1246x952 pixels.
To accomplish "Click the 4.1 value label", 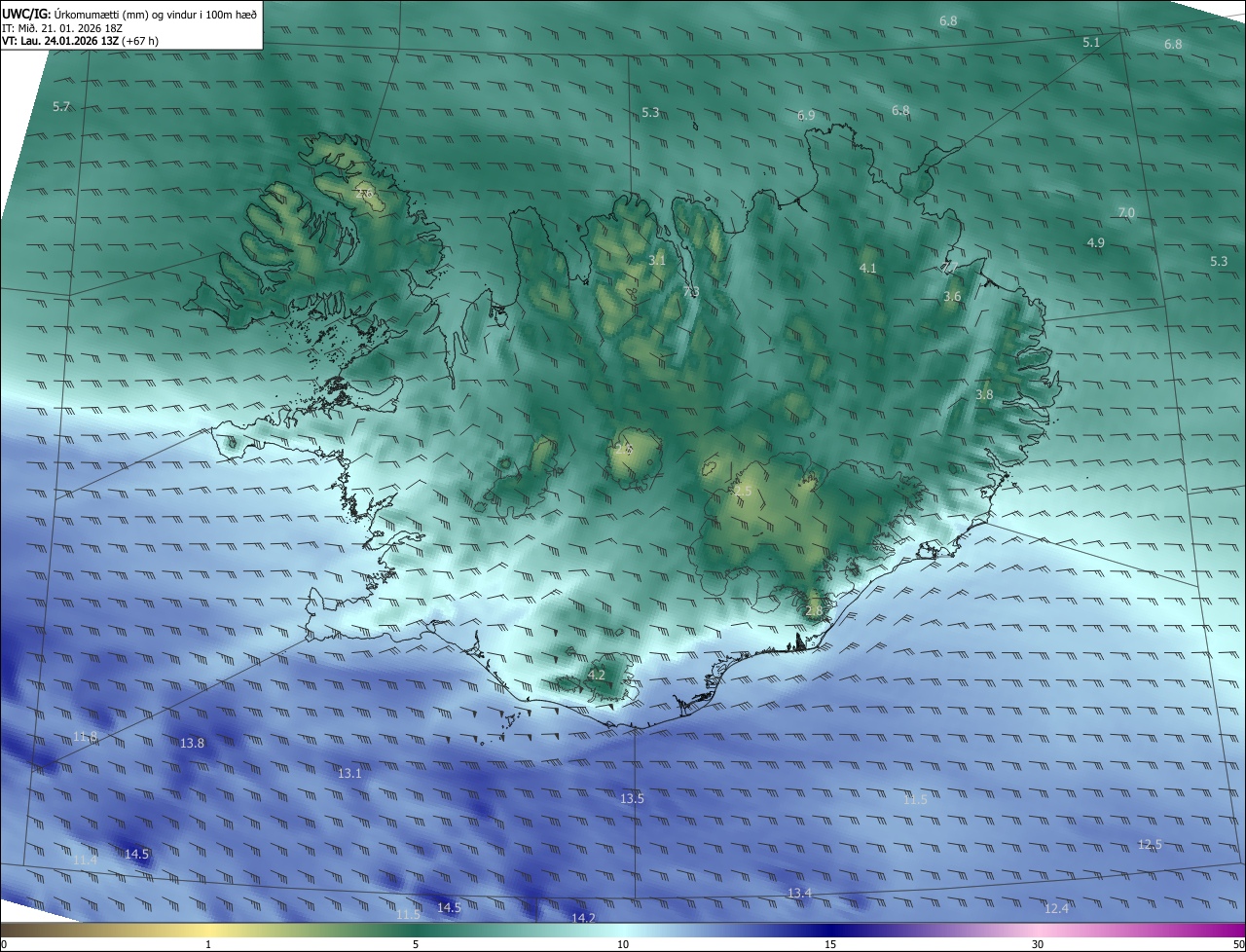I will 868,268.
